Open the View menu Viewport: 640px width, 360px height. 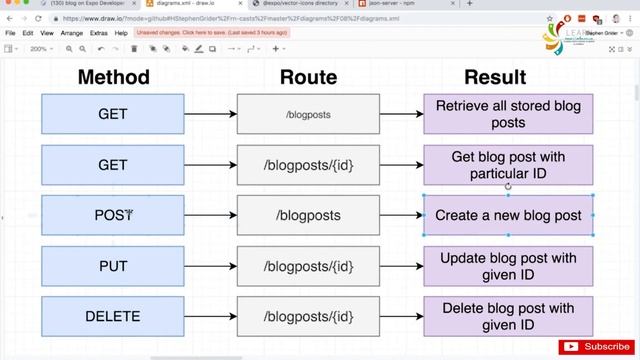[x=47, y=33]
